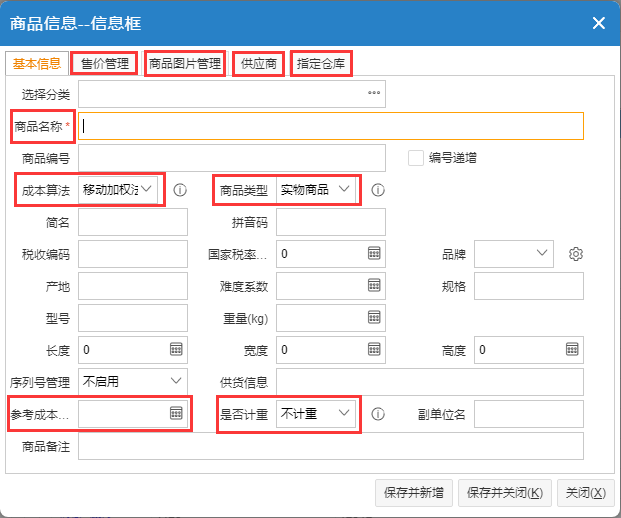Show info tooltip beside 商品类型
The height and width of the screenshot is (518, 621).
coord(378,190)
